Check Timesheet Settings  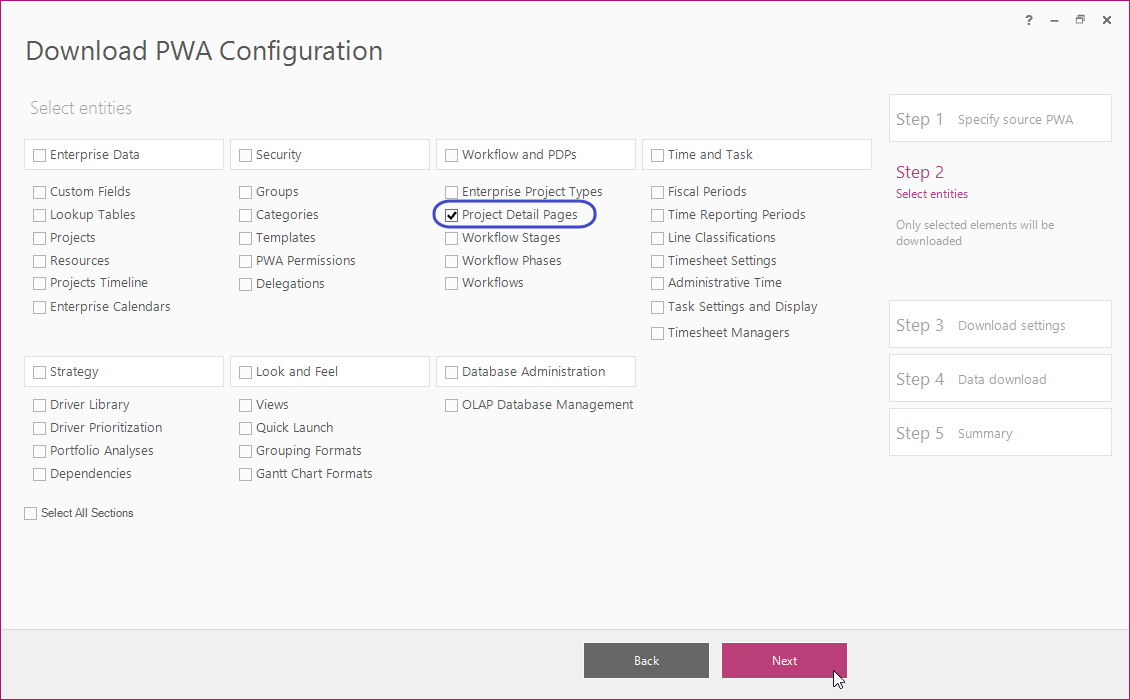[x=657, y=262]
